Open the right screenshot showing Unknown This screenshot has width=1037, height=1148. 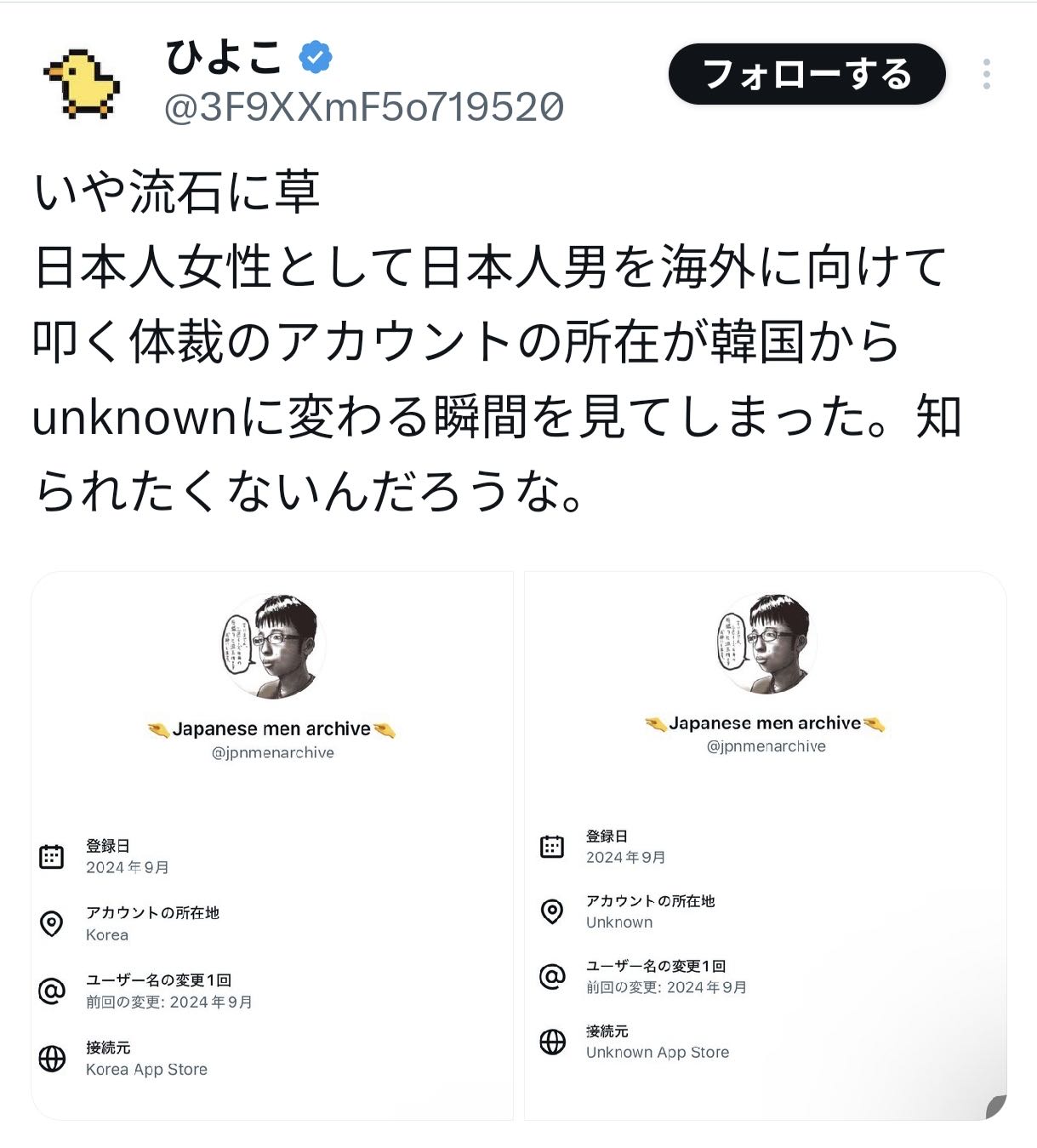766,845
